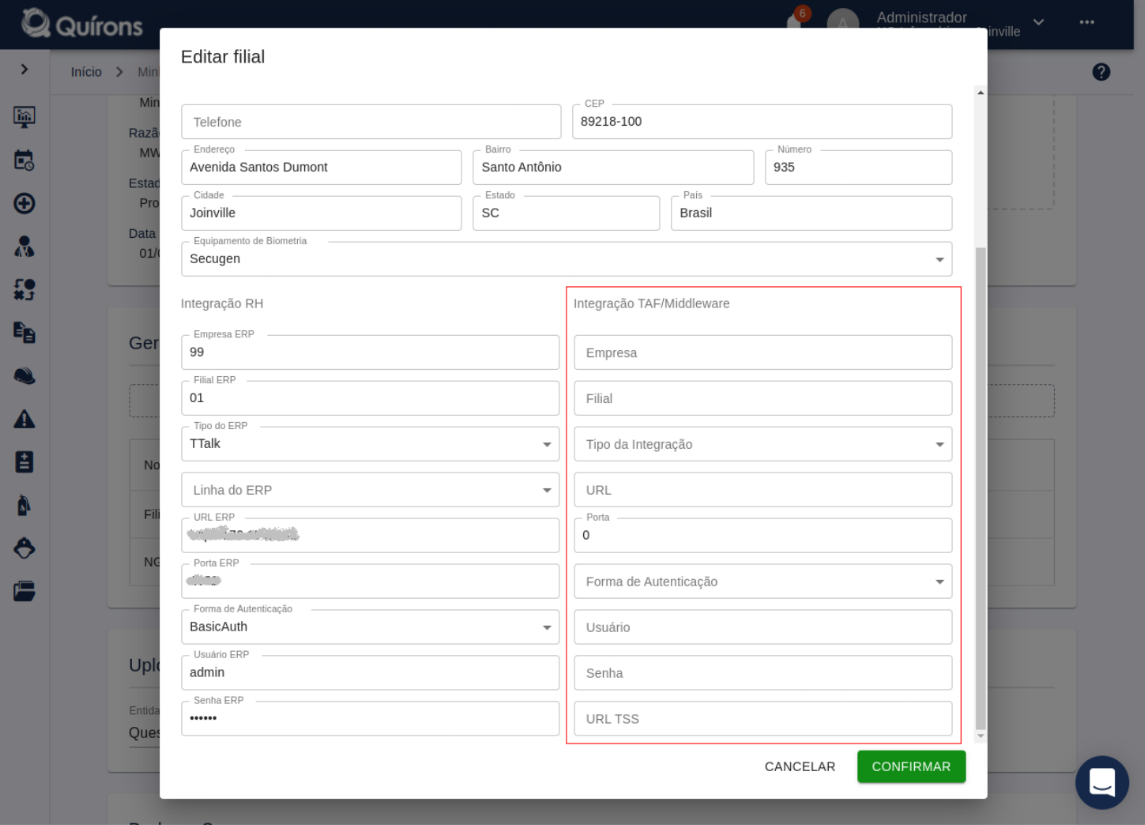The width and height of the screenshot is (1145, 825).
Task: Click the Porta ERP field
Action: pos(370,581)
